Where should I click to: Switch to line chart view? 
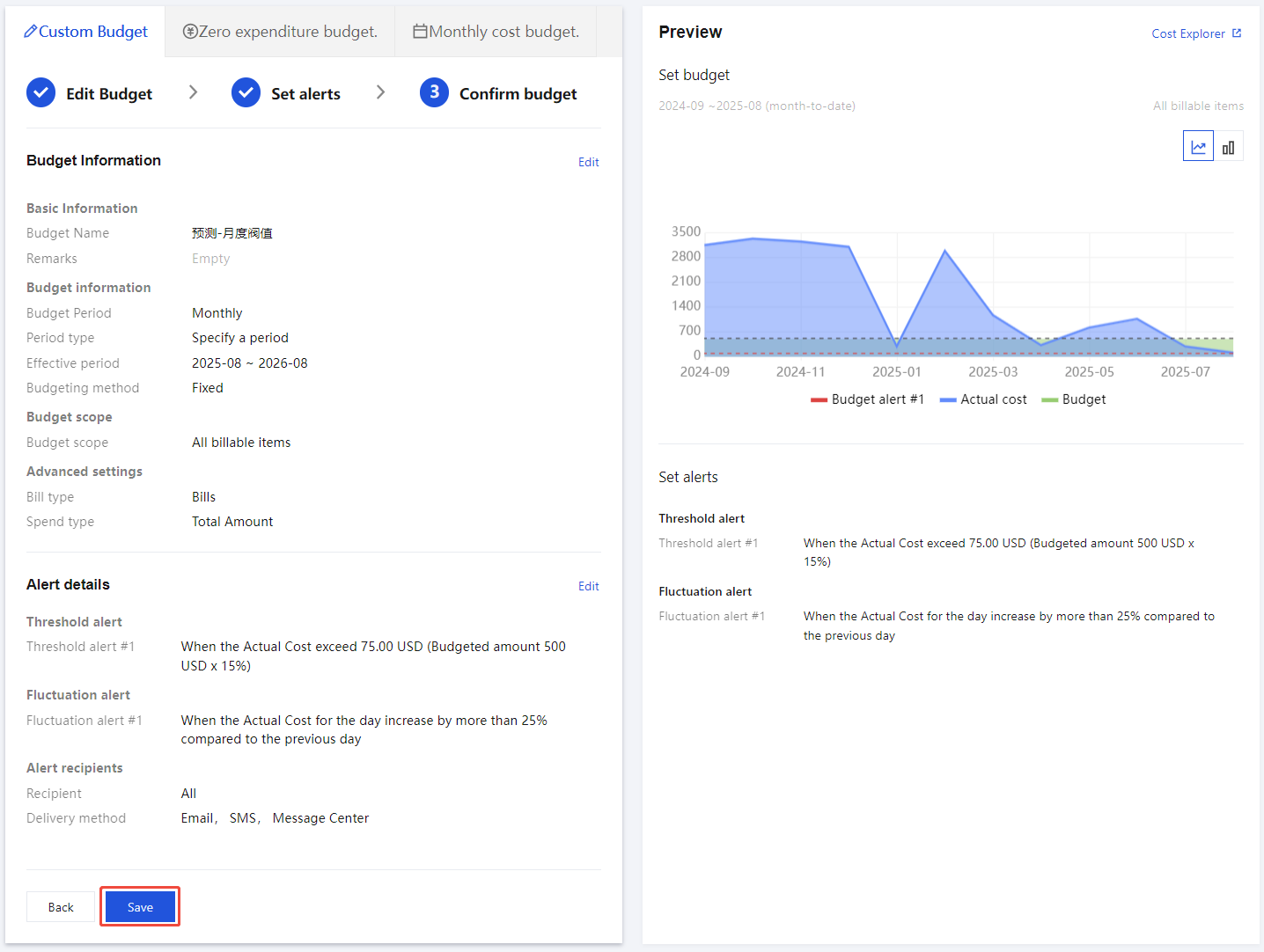[x=1198, y=147]
